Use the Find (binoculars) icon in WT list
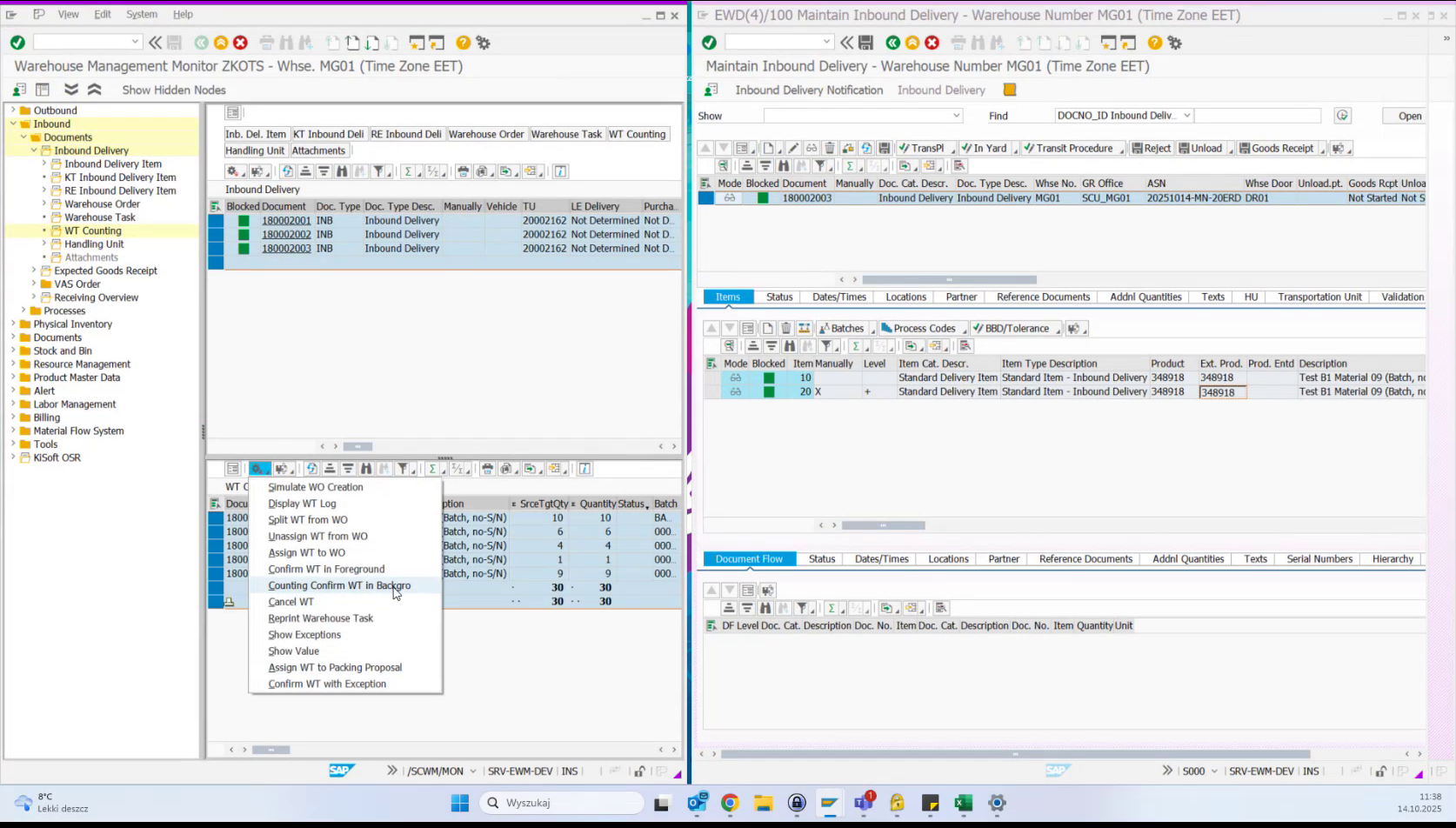The image size is (1456, 828). click(x=366, y=469)
